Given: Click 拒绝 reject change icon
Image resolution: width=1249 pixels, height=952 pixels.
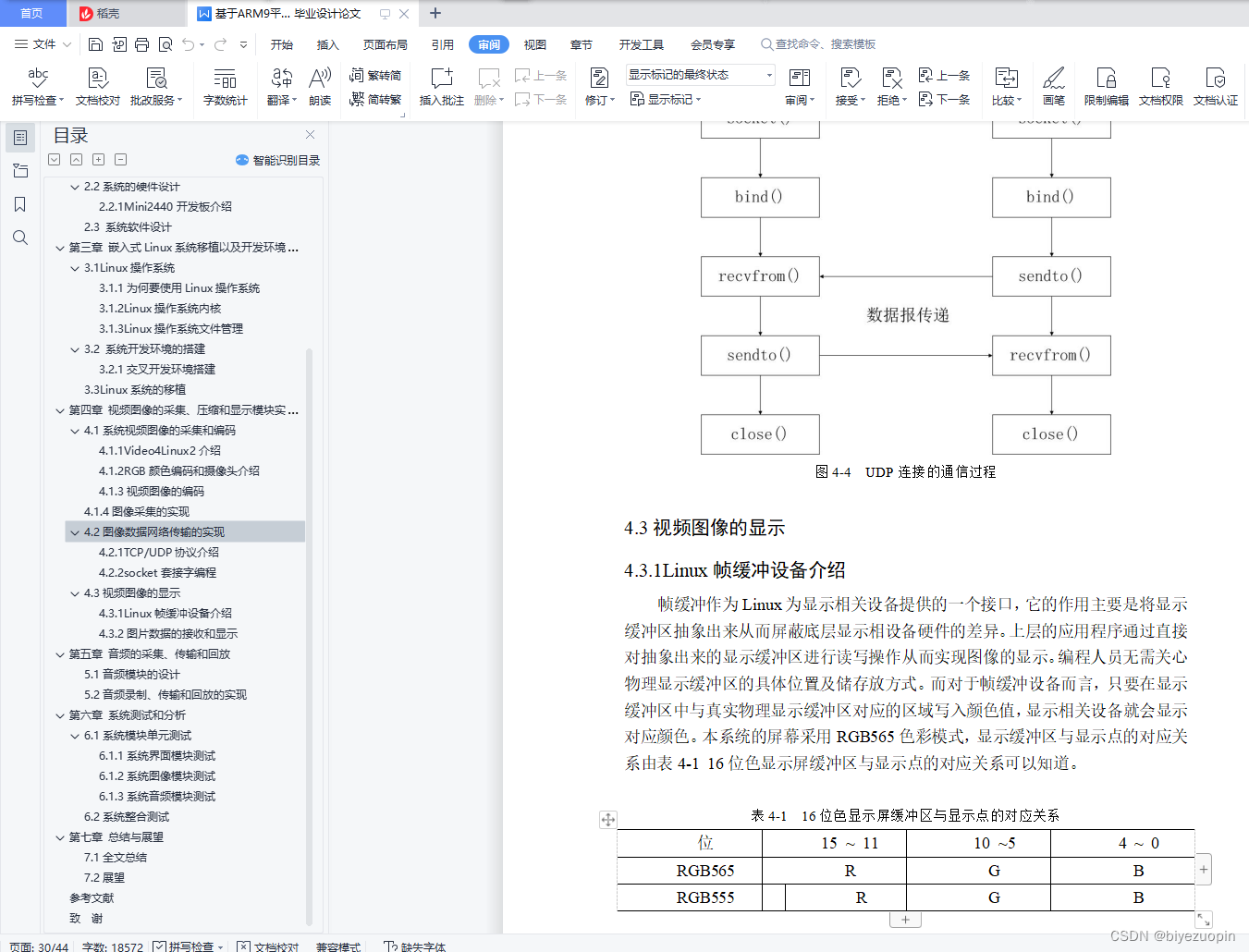Looking at the screenshot, I should (x=892, y=87).
